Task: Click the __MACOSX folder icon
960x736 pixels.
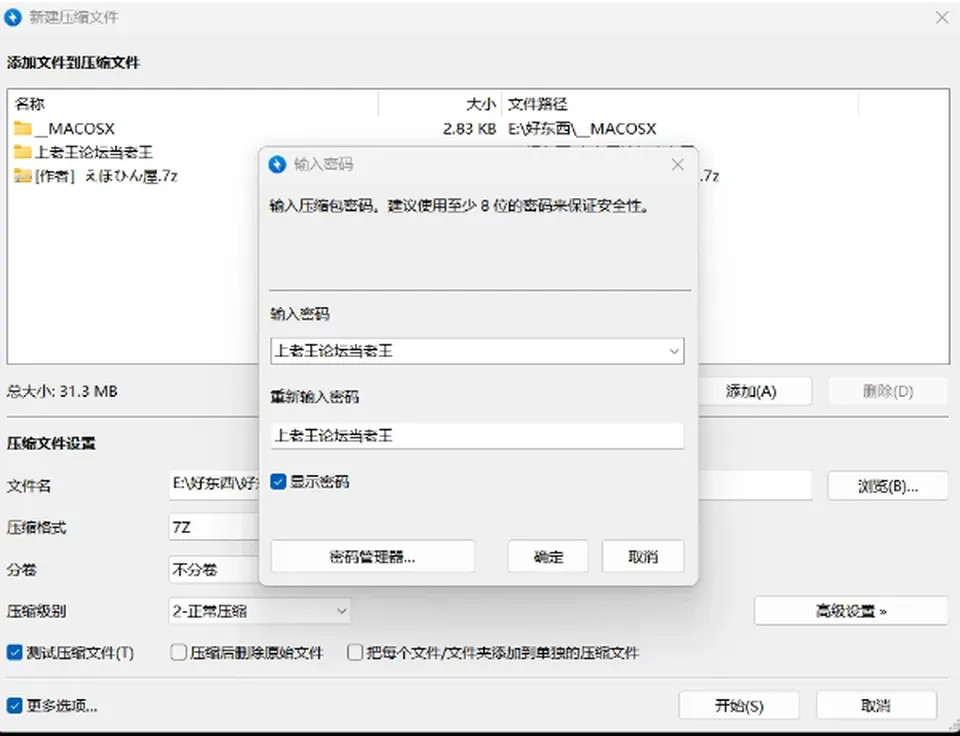Action: (23, 129)
